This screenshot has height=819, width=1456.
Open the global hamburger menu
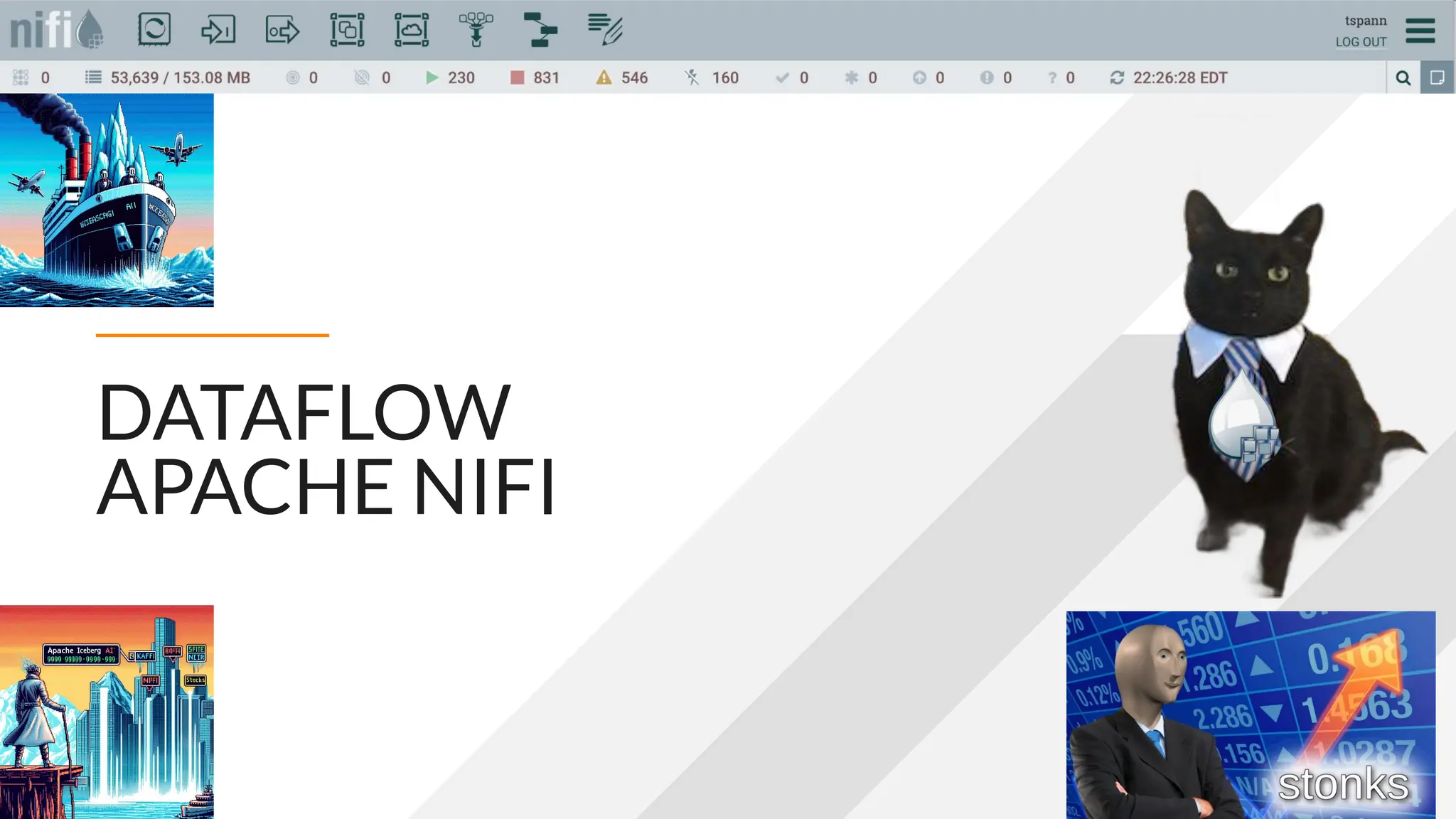coord(1420,31)
